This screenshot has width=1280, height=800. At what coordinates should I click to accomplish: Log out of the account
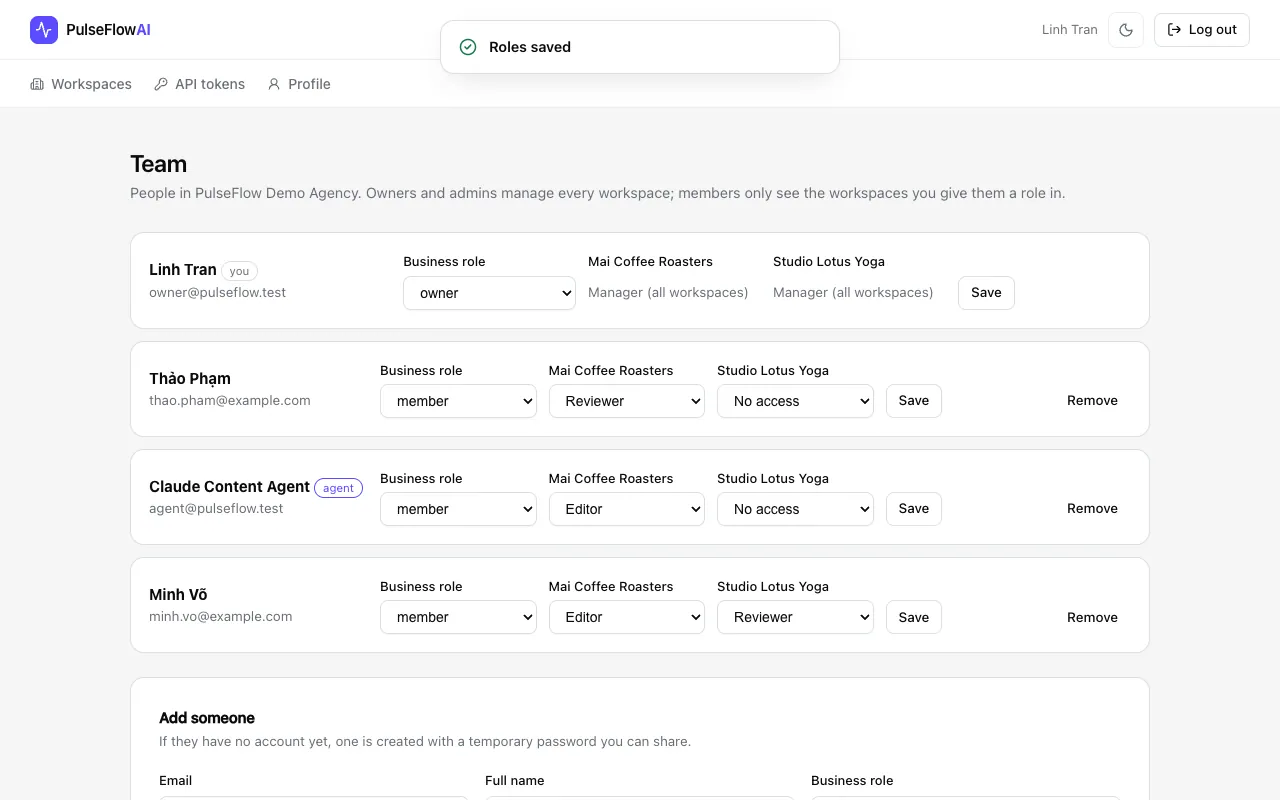[1202, 30]
